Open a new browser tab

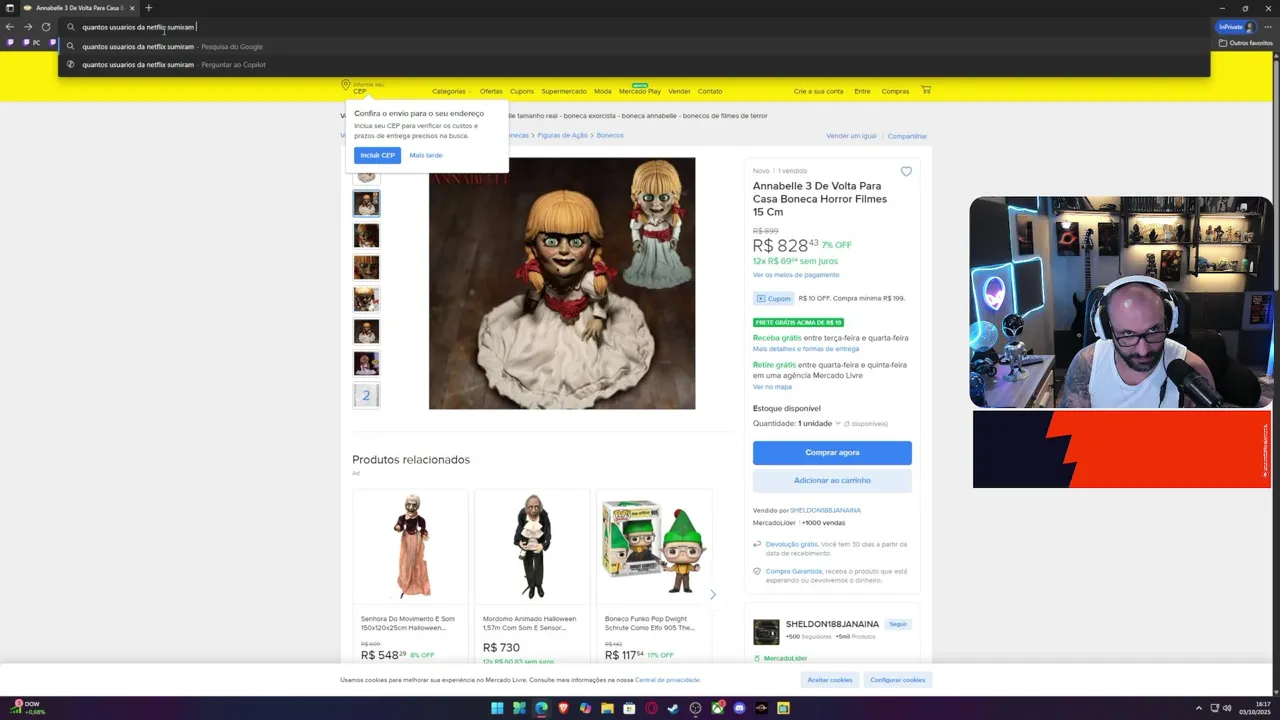click(x=148, y=8)
